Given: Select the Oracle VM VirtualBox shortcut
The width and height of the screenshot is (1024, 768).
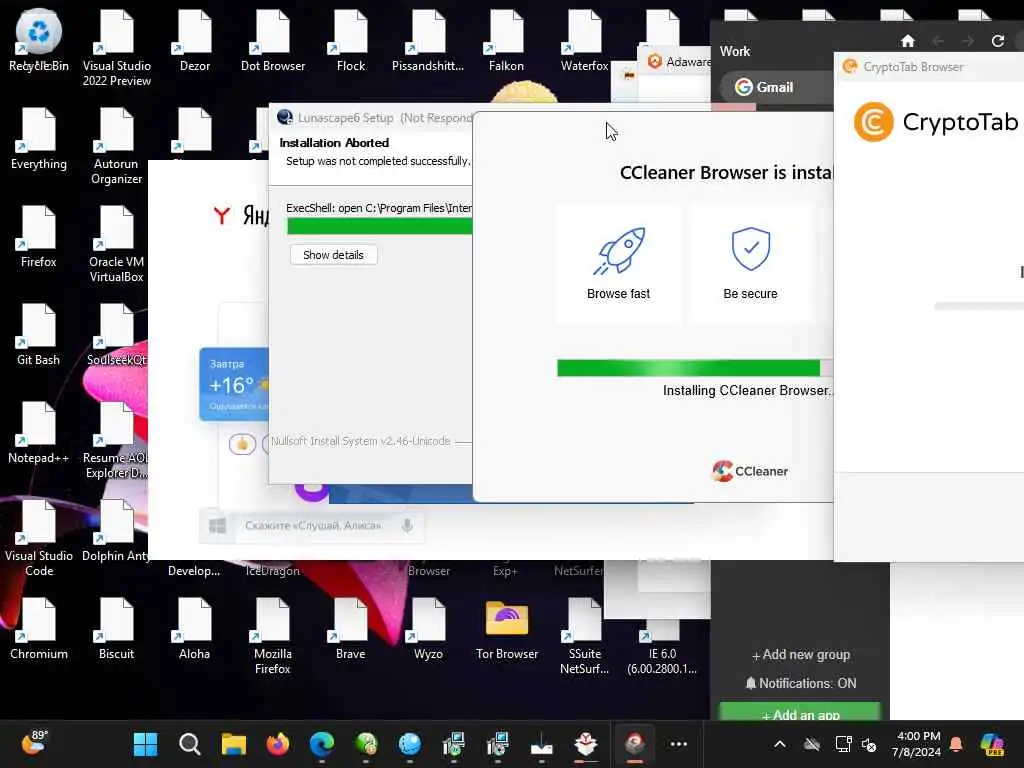Looking at the screenshot, I should click(116, 244).
